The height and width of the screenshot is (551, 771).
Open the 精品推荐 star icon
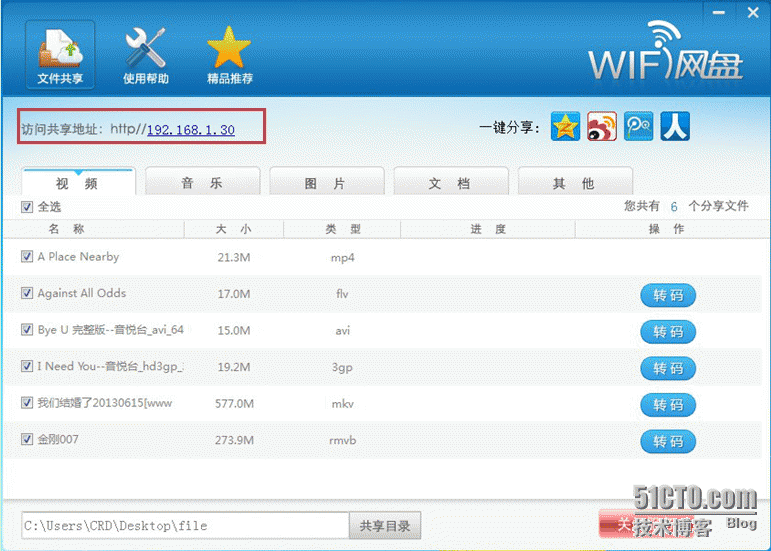click(230, 55)
